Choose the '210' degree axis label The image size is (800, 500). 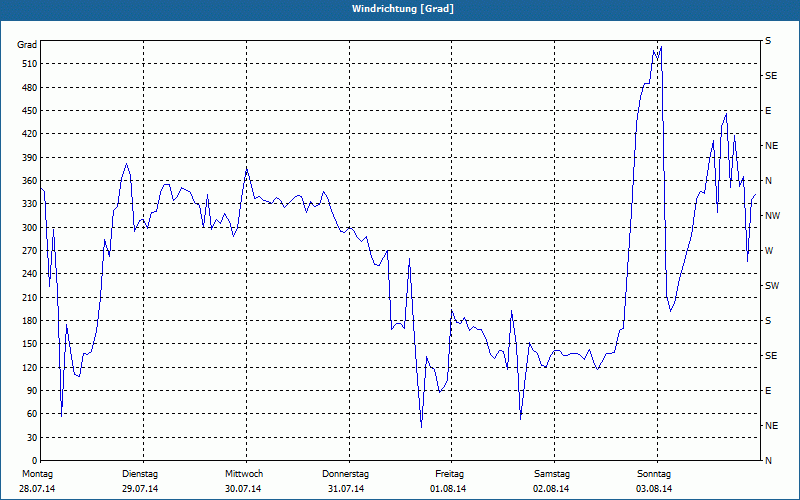coord(30,297)
